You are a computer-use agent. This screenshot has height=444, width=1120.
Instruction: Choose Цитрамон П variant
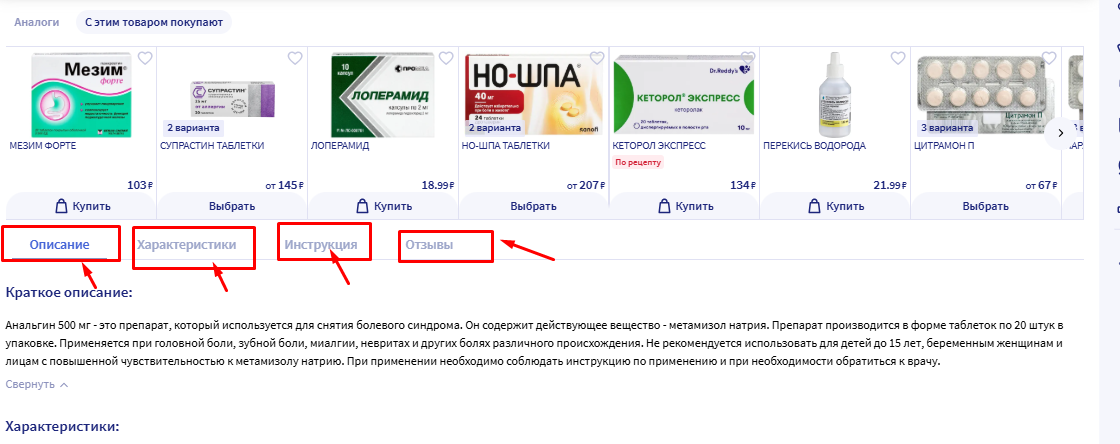(986, 206)
